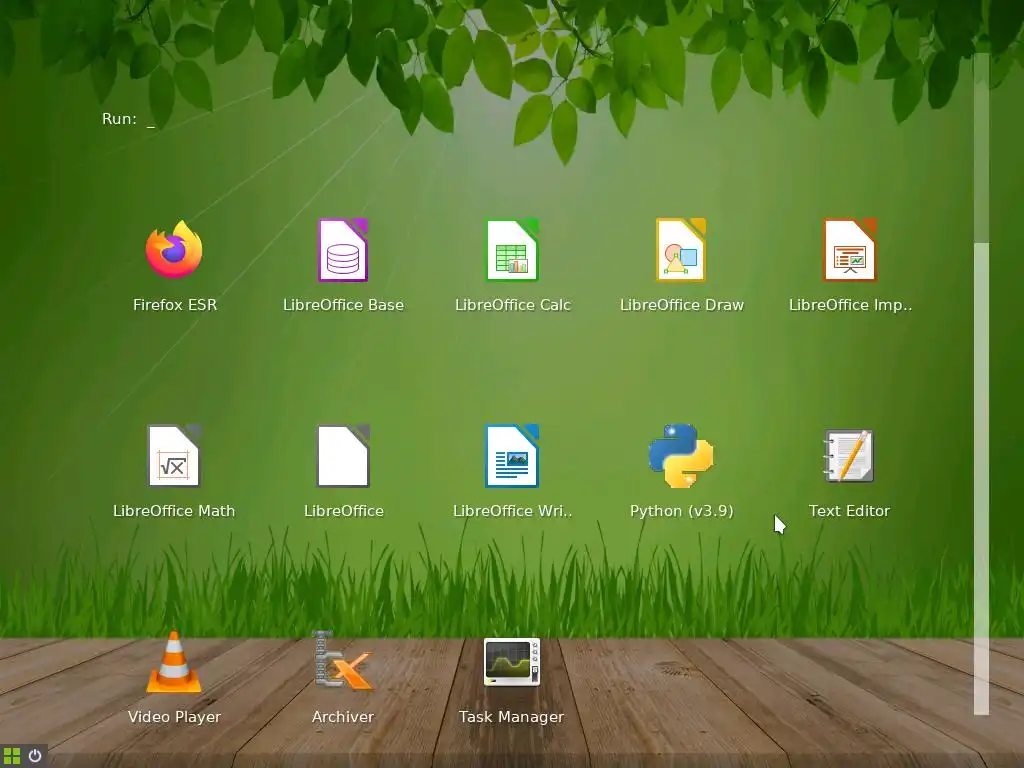This screenshot has height=768, width=1024.
Task: Click the power button icon in the bottom panel
Action: pos(35,756)
